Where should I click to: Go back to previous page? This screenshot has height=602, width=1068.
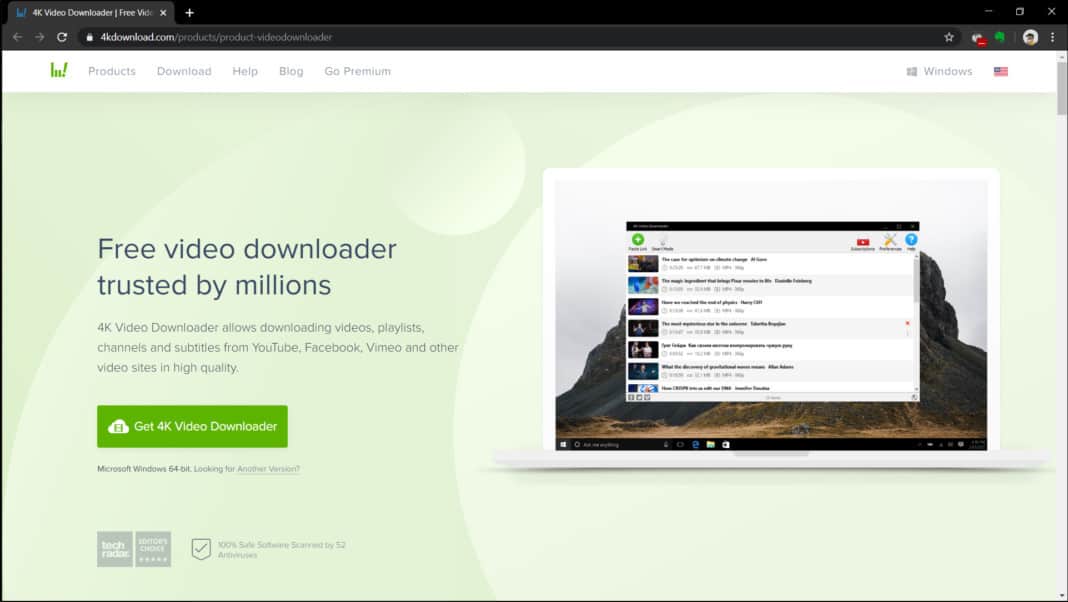18,37
